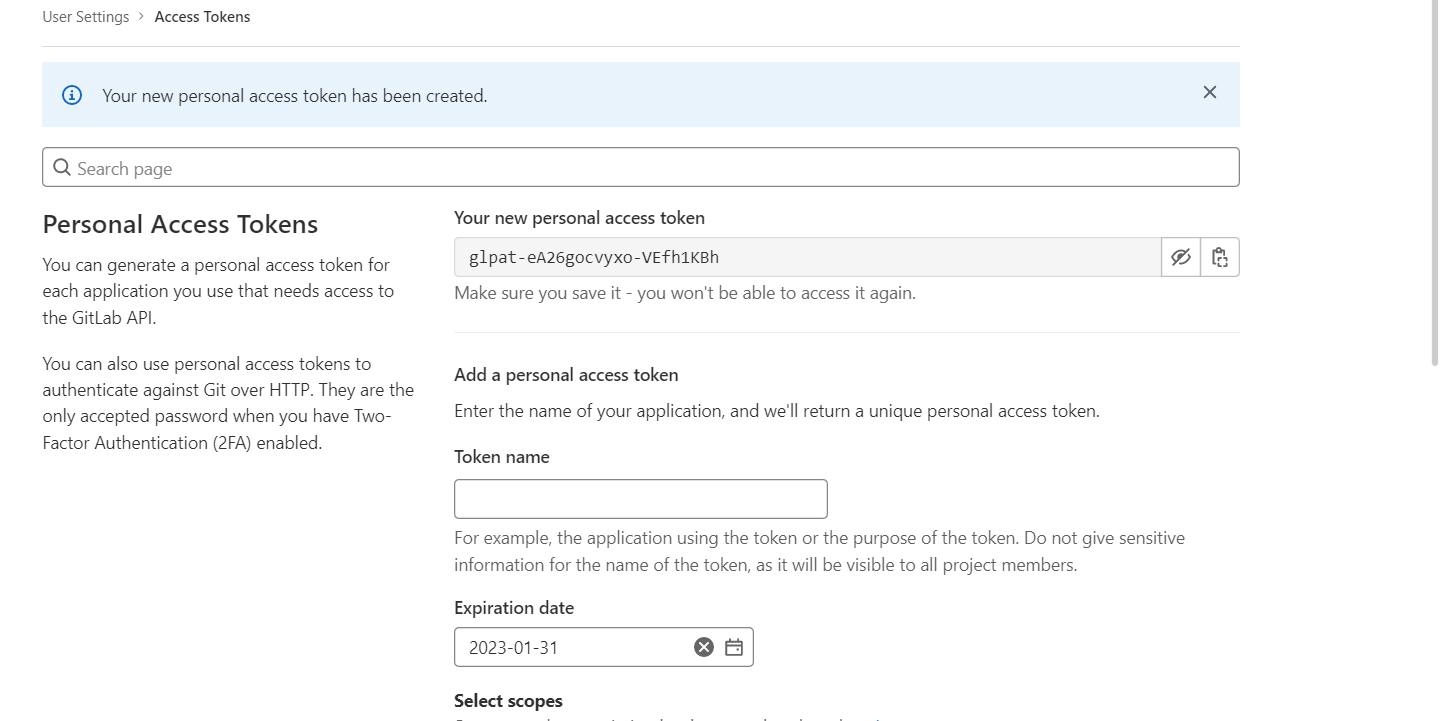Click the Personal Access Tokens heading

(x=180, y=224)
